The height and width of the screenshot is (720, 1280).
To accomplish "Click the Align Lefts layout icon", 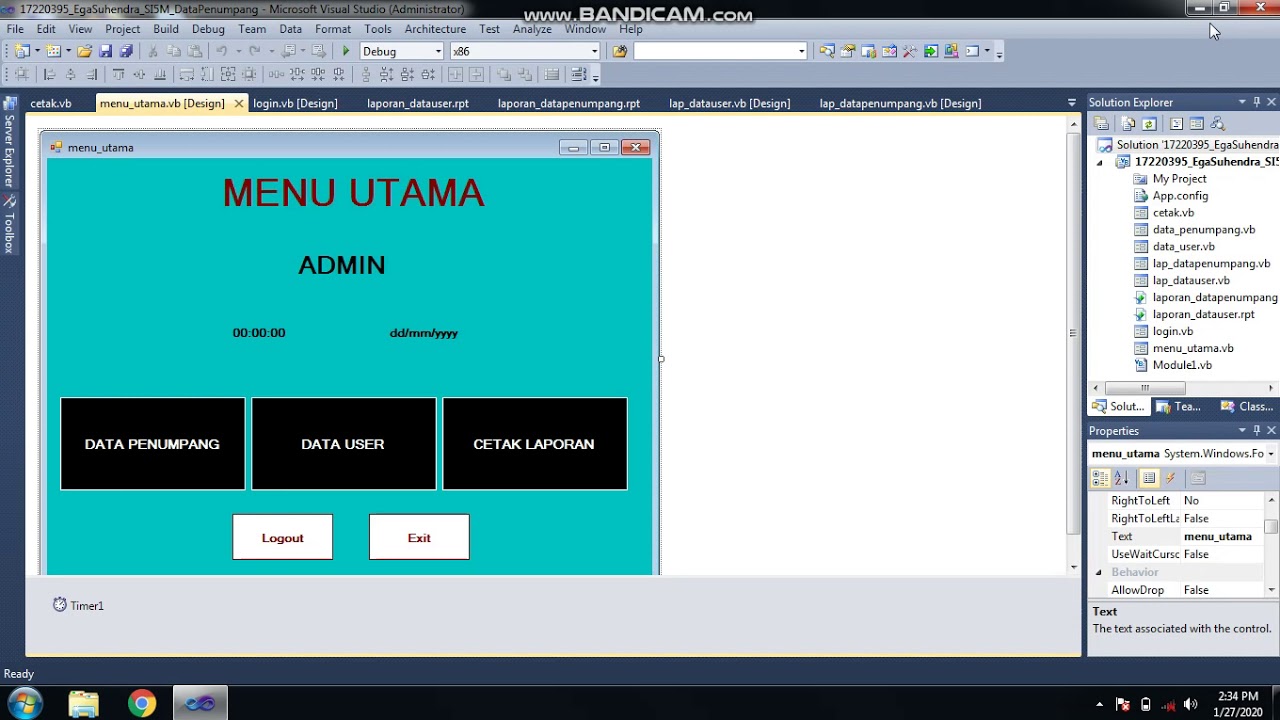I will (x=49, y=74).
